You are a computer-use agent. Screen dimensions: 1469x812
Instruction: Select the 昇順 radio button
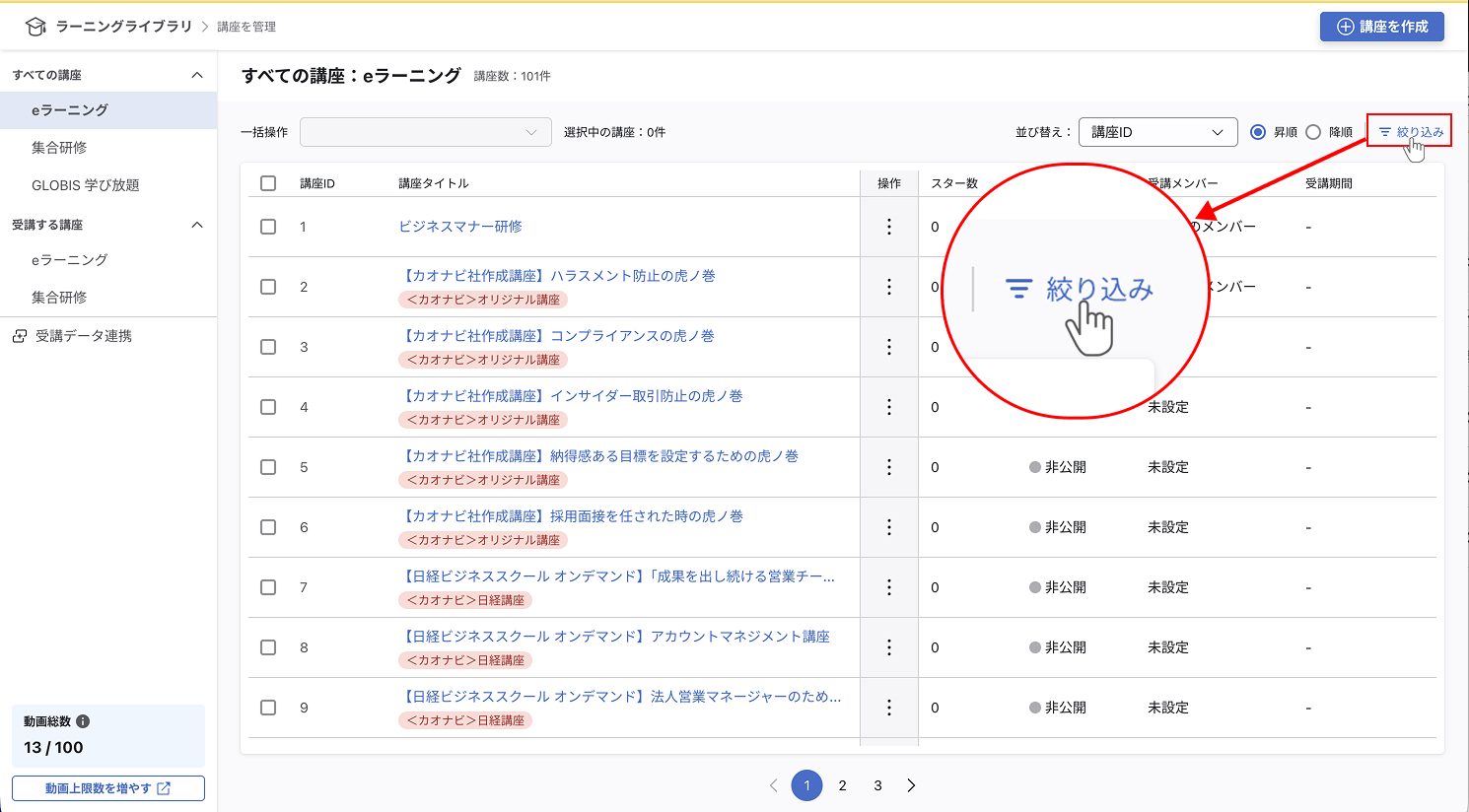tap(1258, 132)
